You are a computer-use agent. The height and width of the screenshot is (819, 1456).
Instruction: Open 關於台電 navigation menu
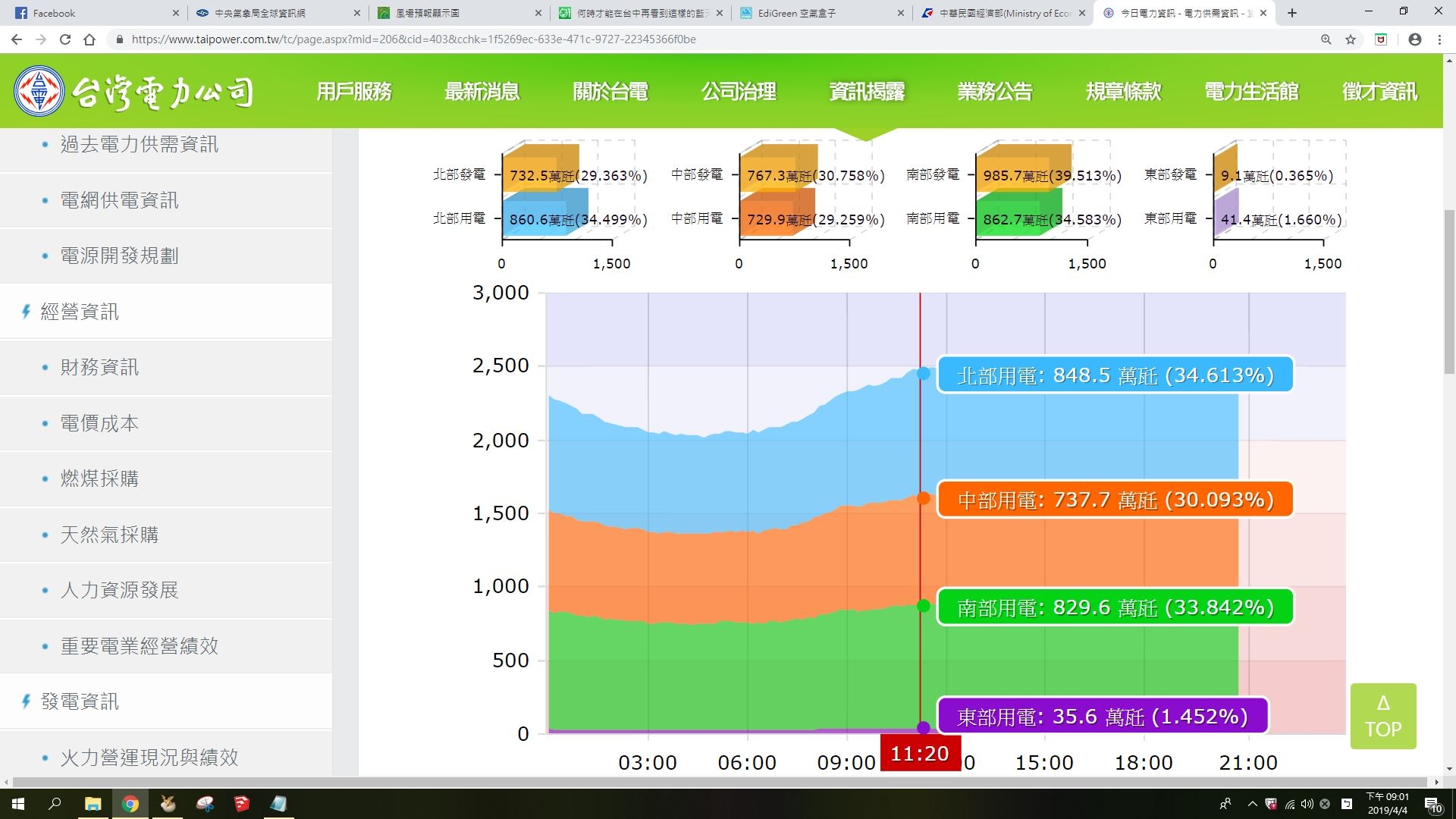610,92
